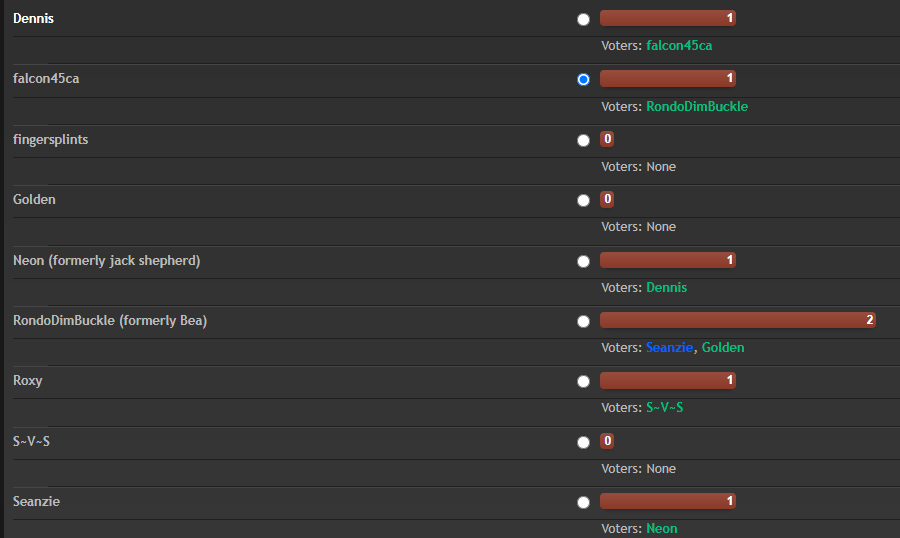900x538 pixels.
Task: Open the Golden voter profile link
Action: click(723, 347)
